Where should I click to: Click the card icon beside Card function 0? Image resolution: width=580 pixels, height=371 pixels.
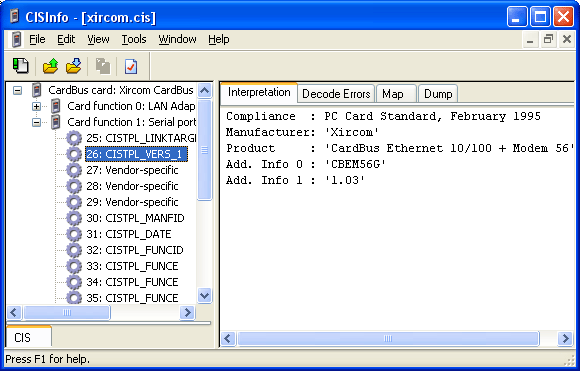tap(55, 106)
